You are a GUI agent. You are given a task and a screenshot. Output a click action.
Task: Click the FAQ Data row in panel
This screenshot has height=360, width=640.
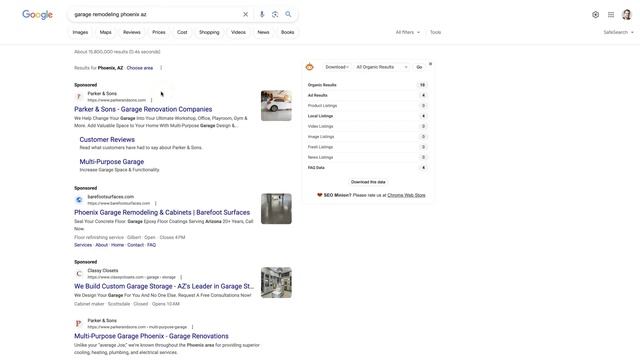367,167
